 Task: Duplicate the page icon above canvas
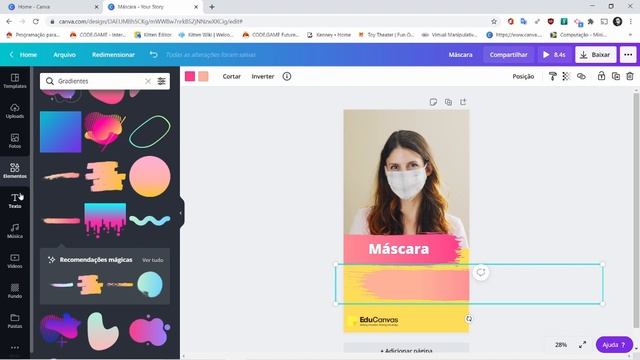click(x=448, y=102)
